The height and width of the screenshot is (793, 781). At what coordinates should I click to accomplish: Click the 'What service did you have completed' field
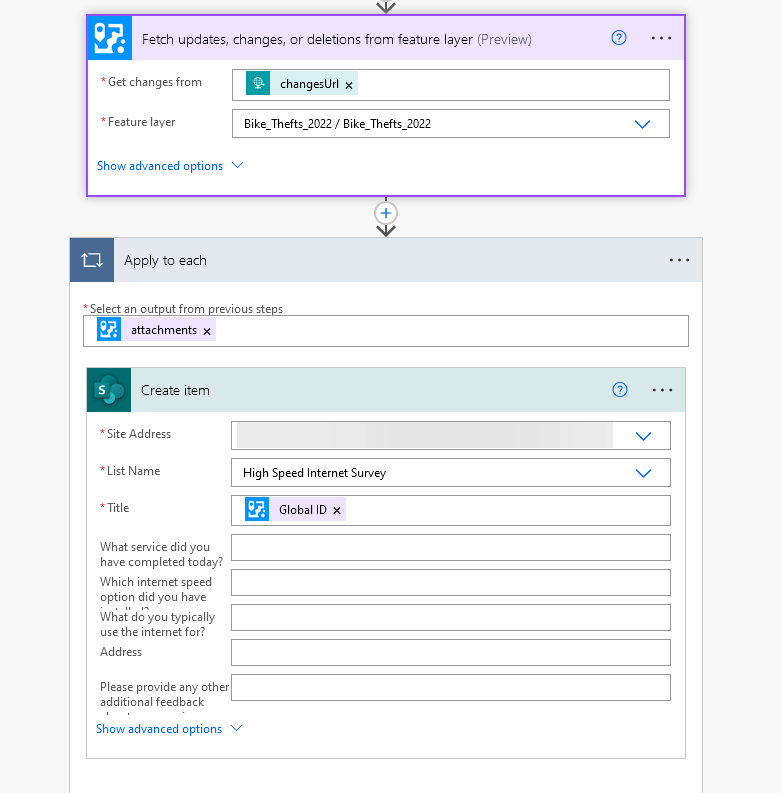click(450, 548)
